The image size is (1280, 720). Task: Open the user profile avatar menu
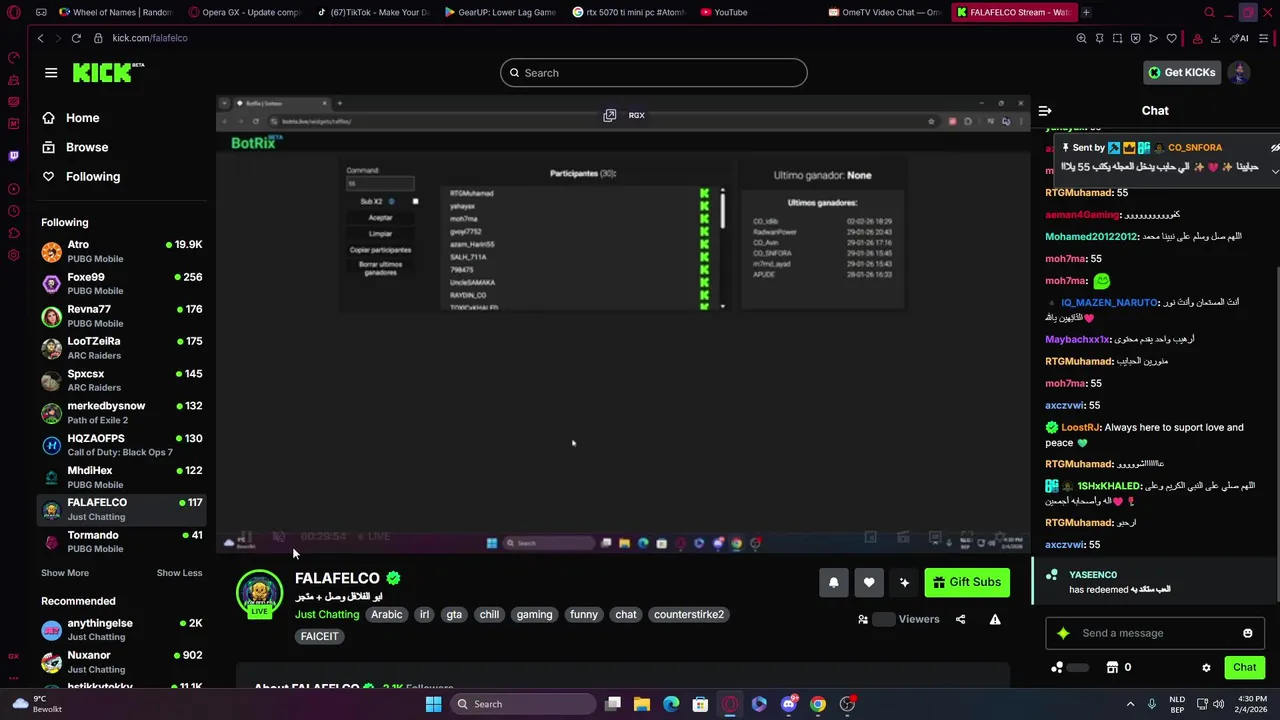click(x=1239, y=72)
